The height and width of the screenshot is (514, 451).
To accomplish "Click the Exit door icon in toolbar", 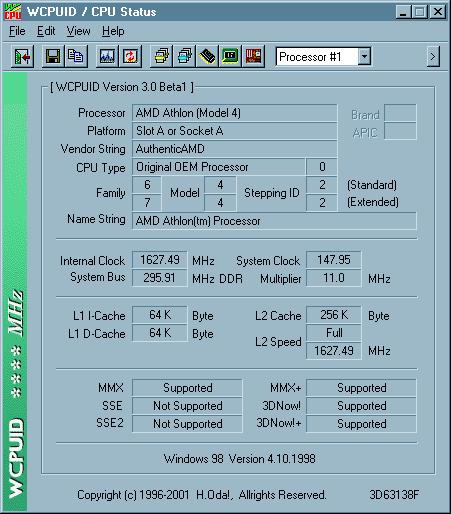I will [22, 56].
